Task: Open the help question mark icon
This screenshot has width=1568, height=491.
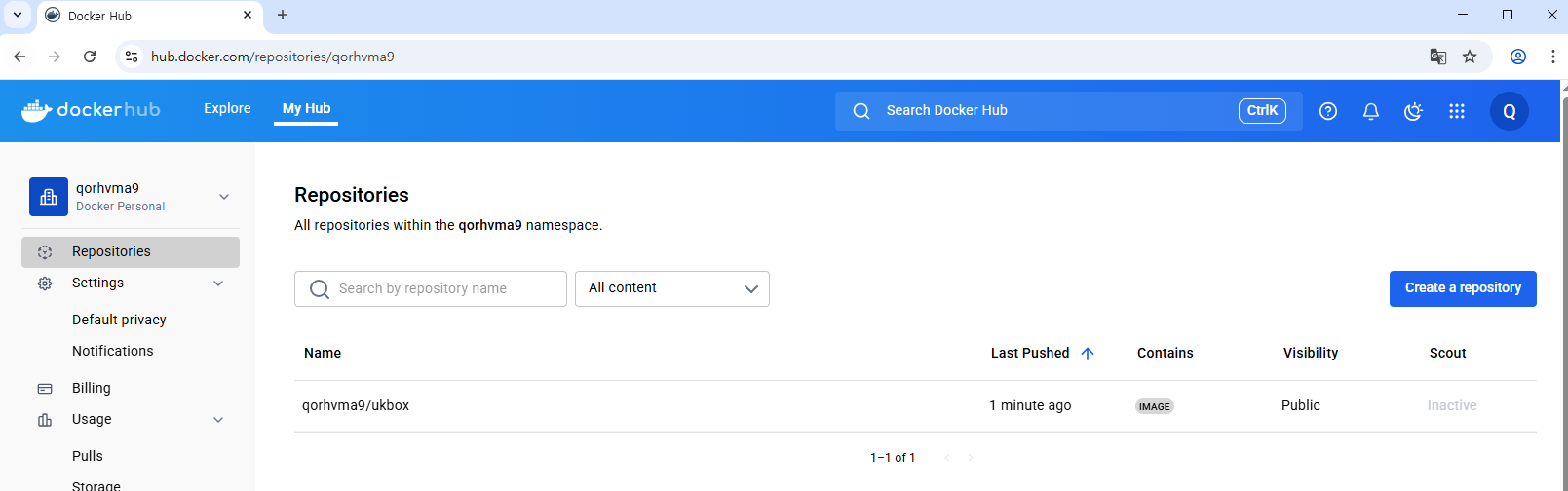Action: tap(1327, 111)
